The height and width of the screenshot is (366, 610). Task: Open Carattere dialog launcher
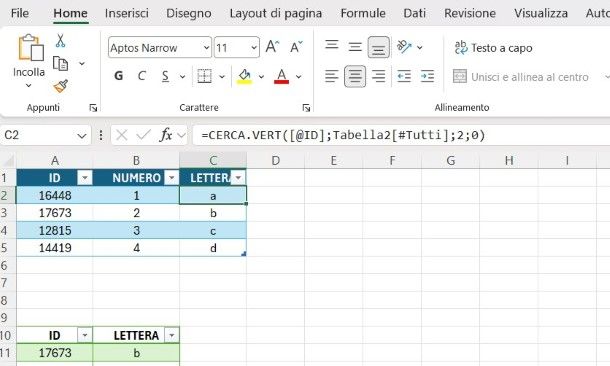coord(306,108)
